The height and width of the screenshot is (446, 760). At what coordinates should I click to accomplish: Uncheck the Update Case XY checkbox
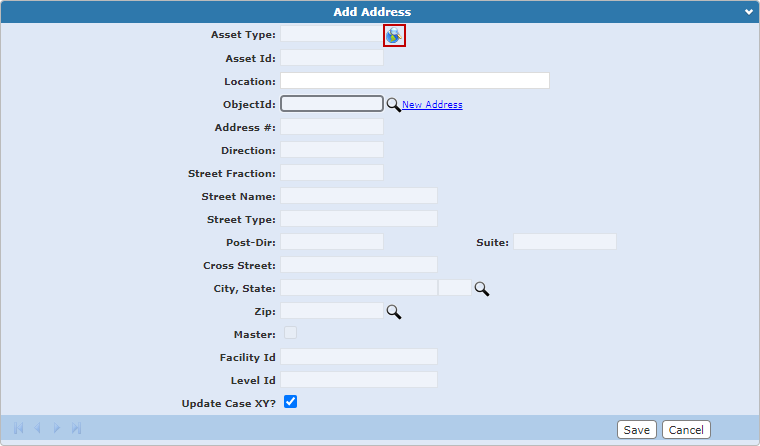point(291,402)
